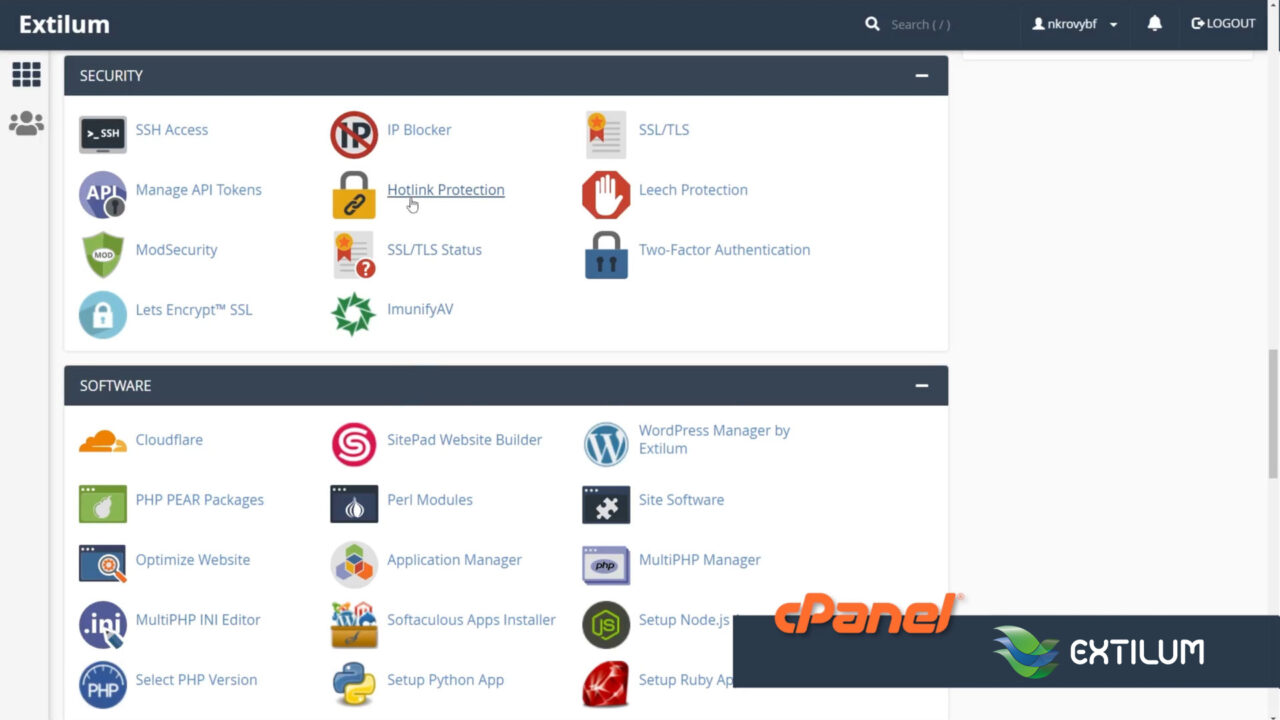The width and height of the screenshot is (1280, 720).
Task: Select the IP Blocker icon
Action: 353,134
